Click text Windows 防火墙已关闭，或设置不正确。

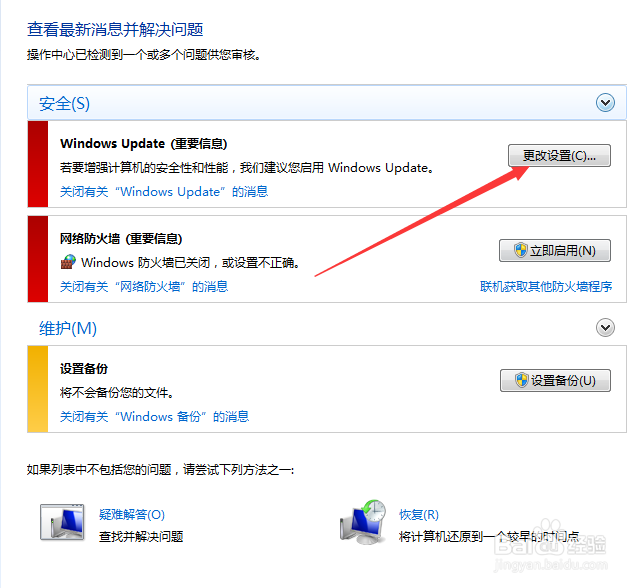click(x=191, y=262)
